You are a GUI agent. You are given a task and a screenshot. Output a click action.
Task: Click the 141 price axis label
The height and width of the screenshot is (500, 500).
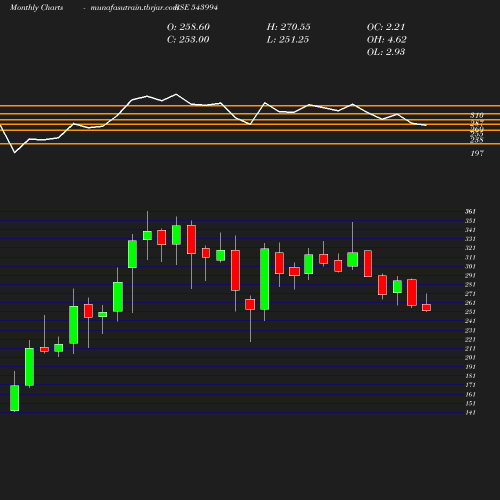470,412
